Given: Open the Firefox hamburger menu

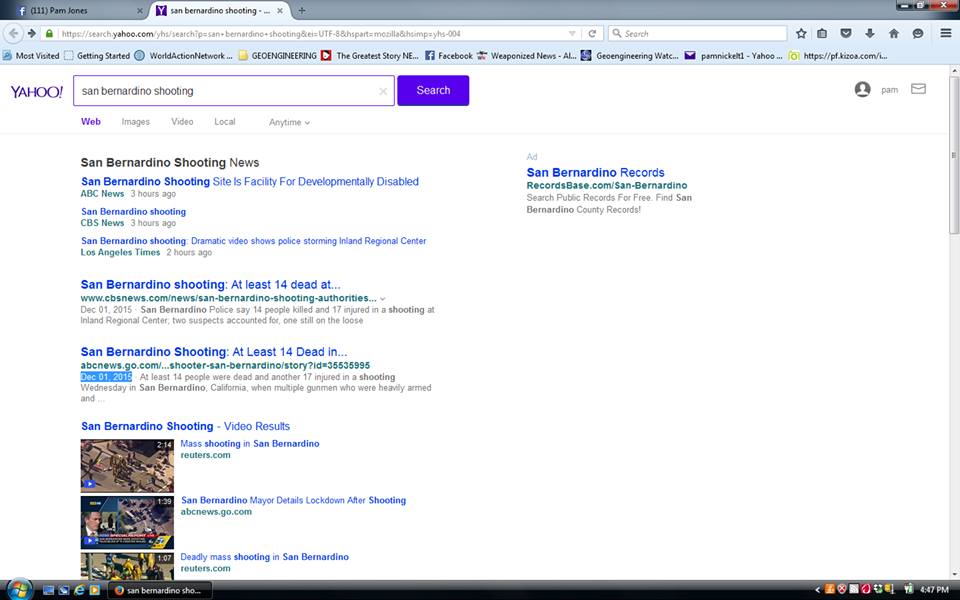Looking at the screenshot, I should 945,34.
